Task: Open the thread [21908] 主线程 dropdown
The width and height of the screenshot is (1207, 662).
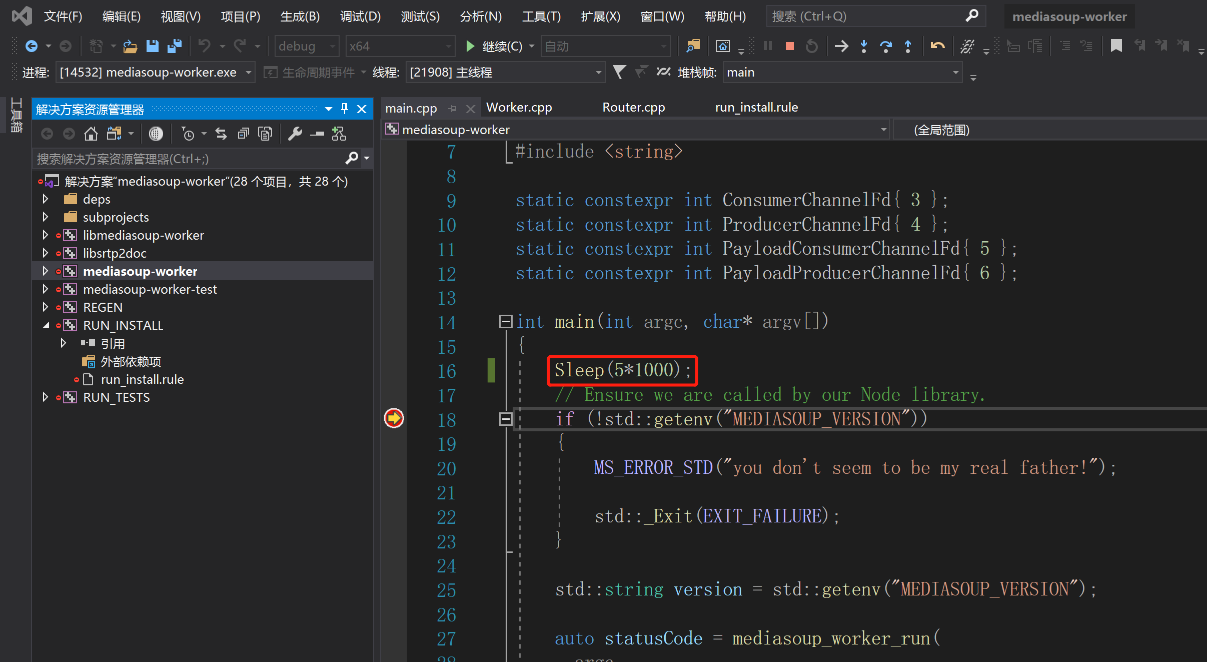Action: pos(505,72)
